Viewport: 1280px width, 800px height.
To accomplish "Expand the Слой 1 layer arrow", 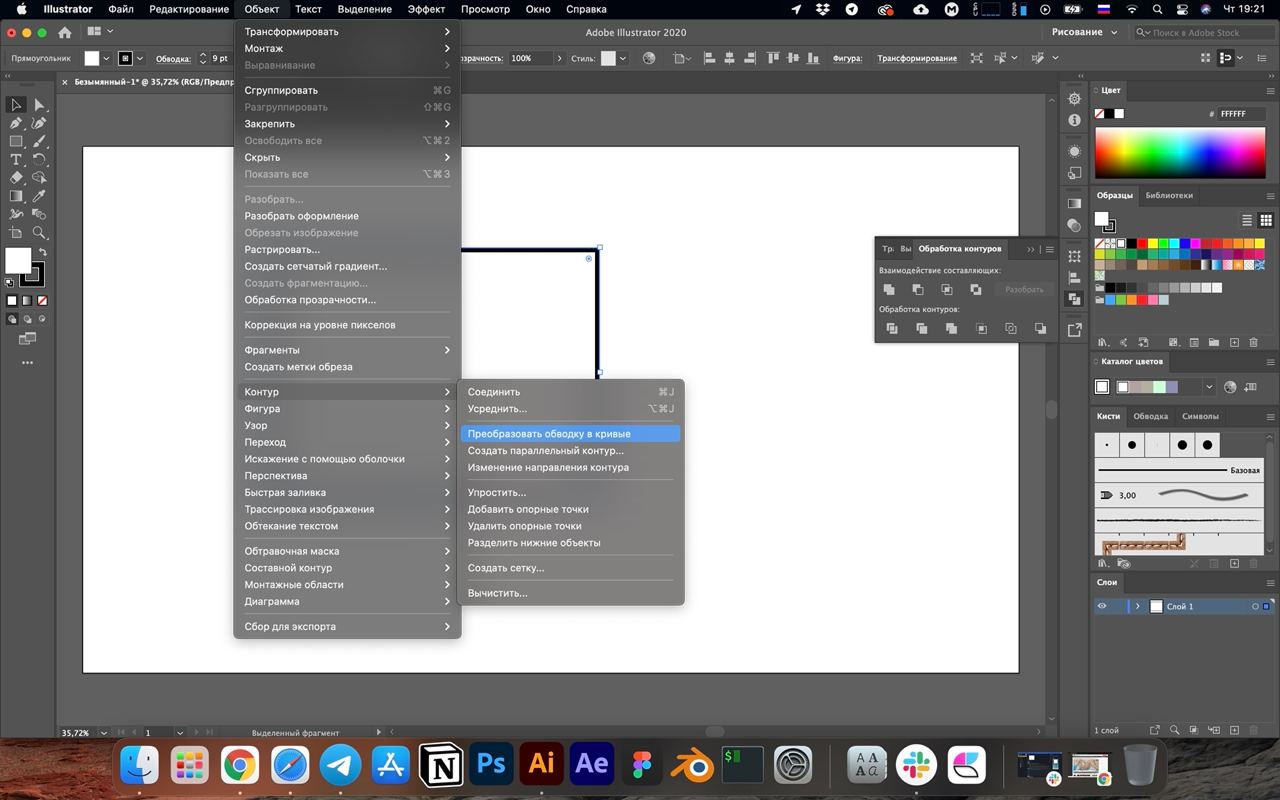I will point(1138,606).
